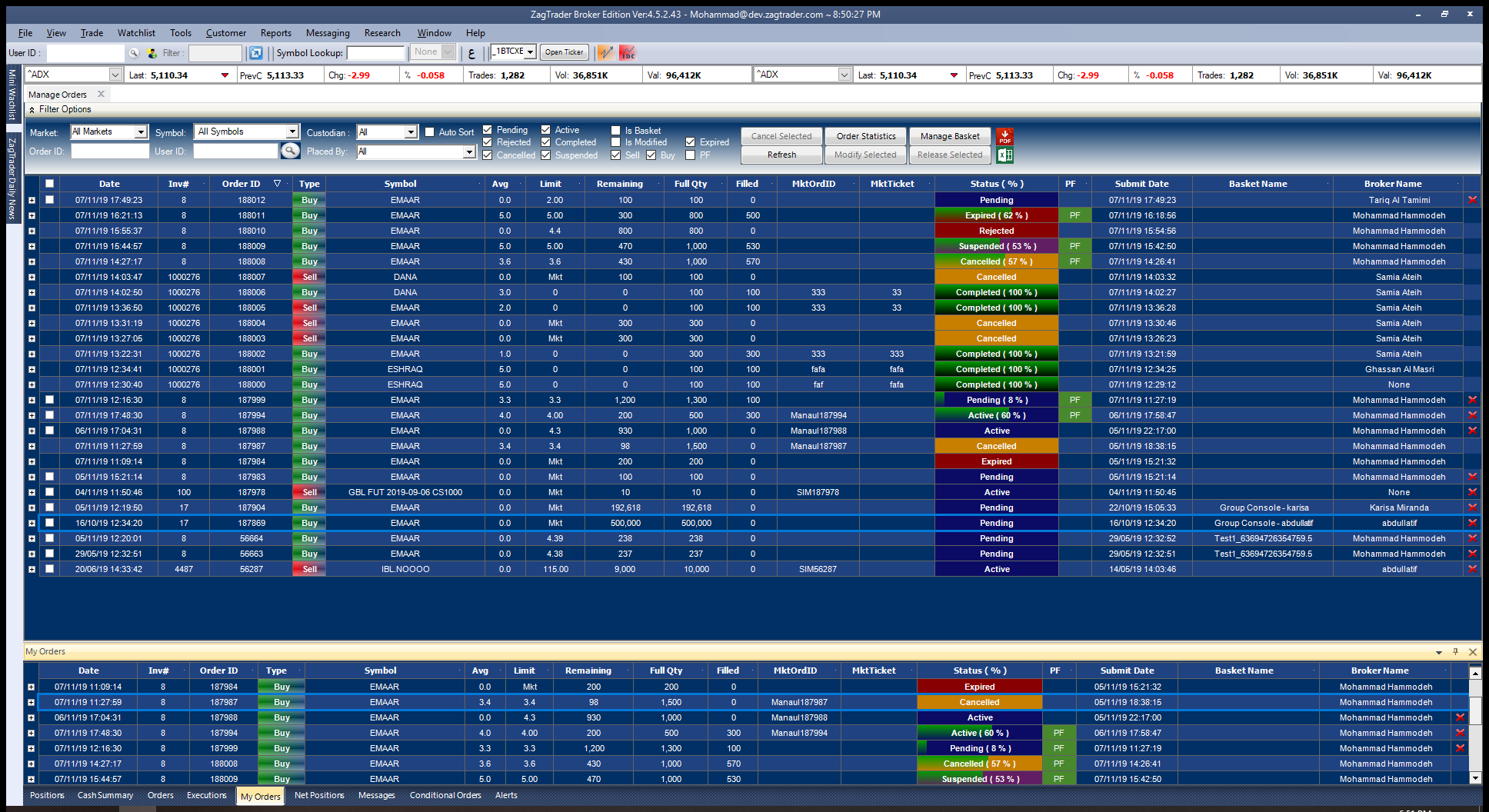Expand row of order 188011
This screenshot has width=1489, height=812.
[32, 215]
